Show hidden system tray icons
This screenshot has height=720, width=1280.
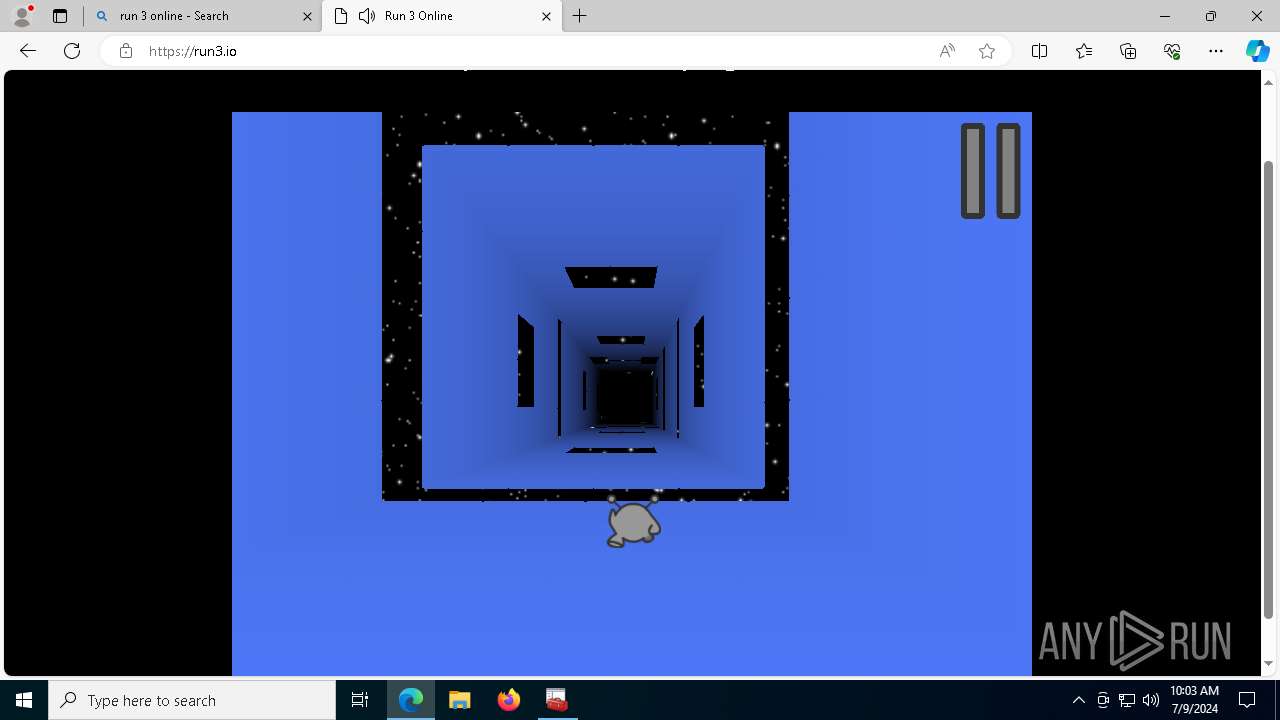click(x=1078, y=700)
